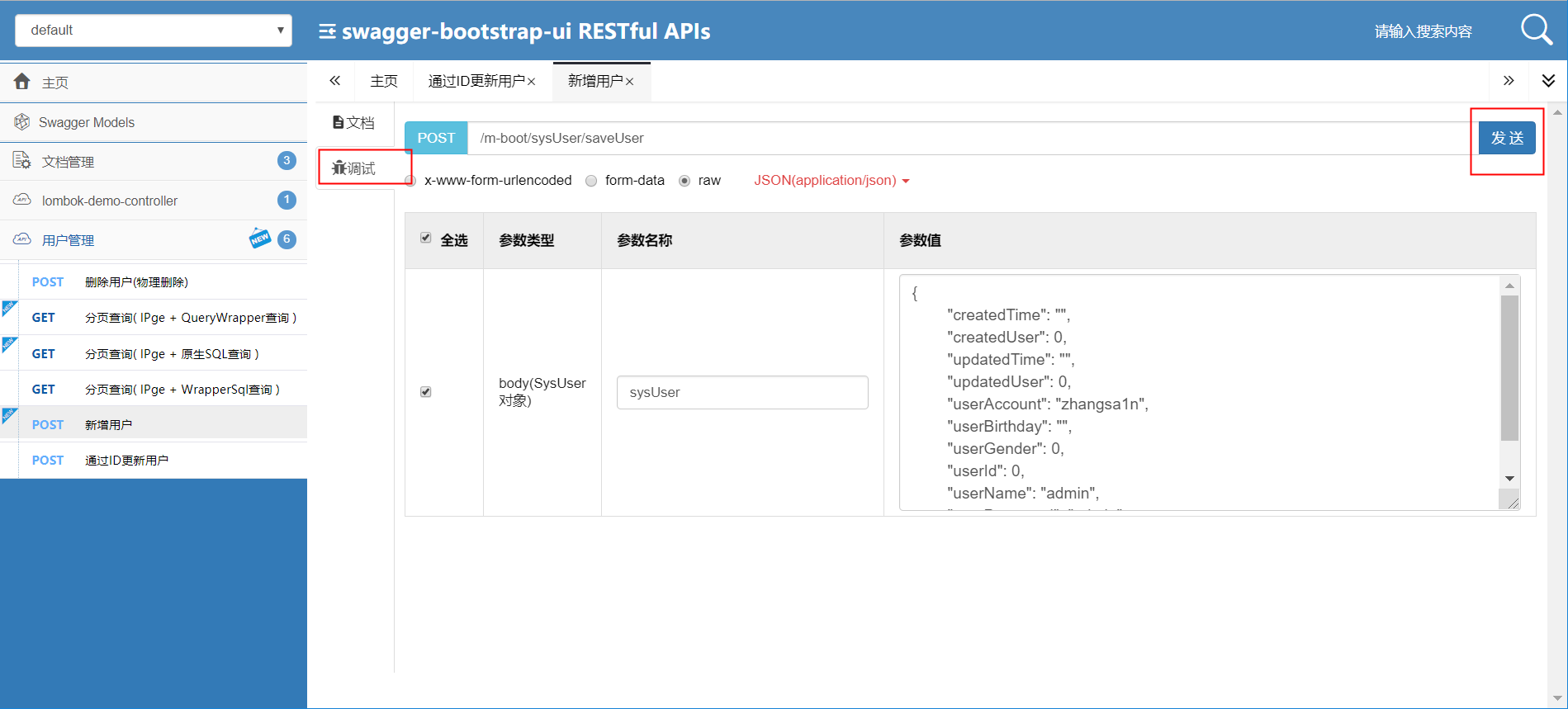Open the 调试 debug section

tap(354, 168)
